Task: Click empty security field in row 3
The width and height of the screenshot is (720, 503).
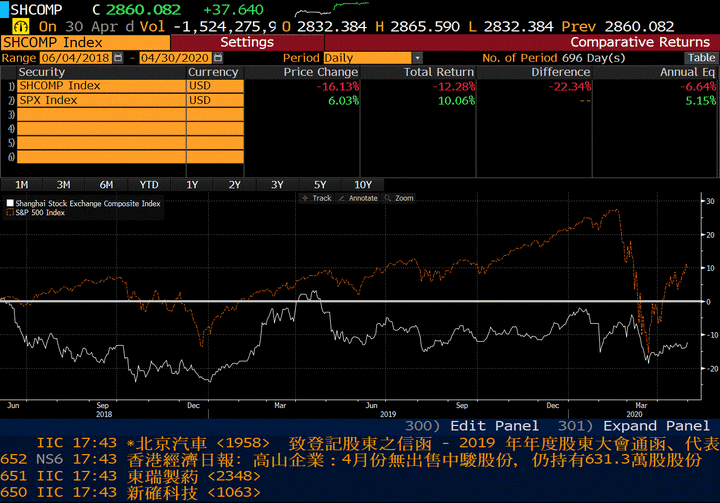Action: point(101,114)
